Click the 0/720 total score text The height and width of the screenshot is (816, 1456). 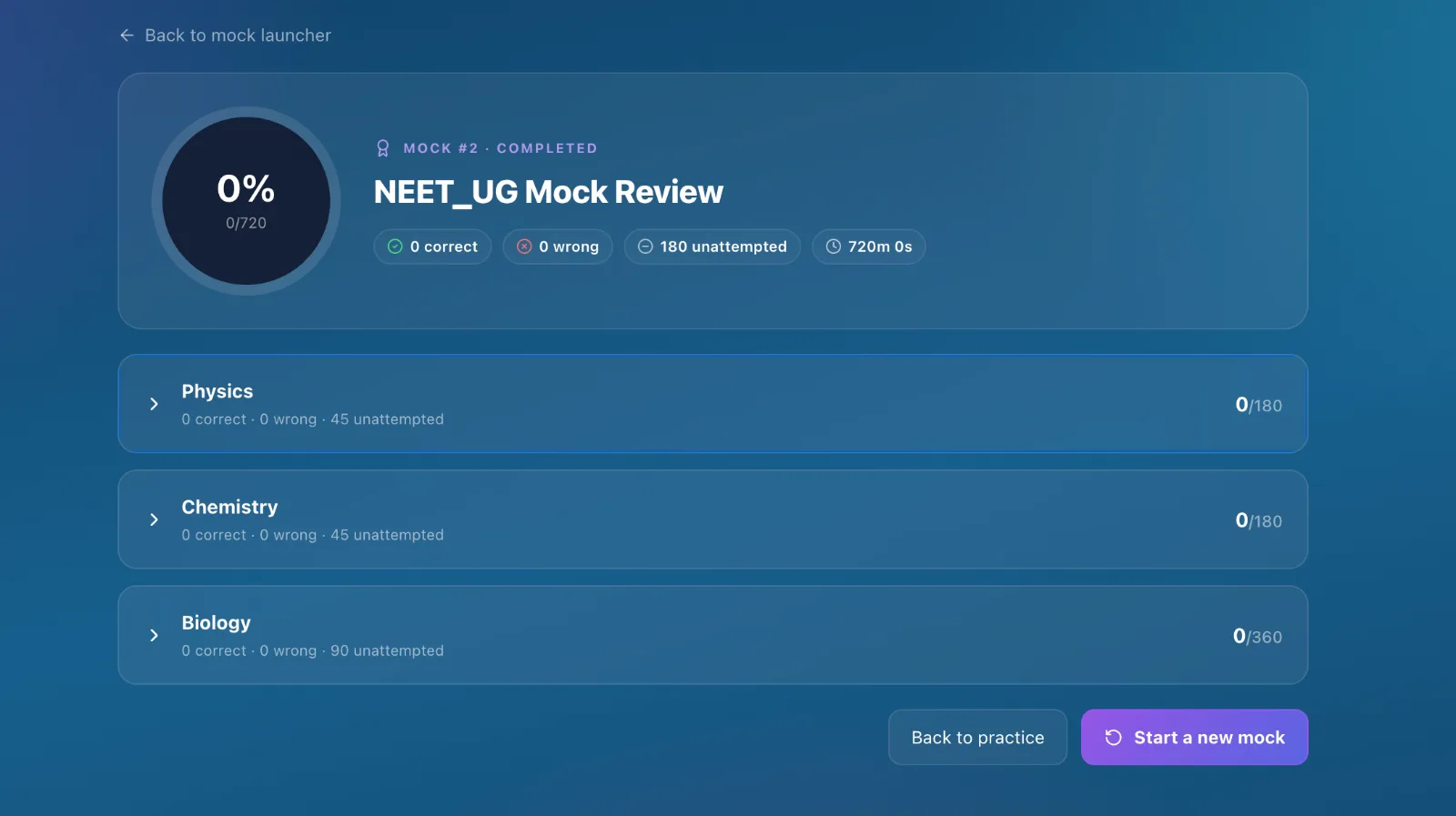pyautogui.click(x=246, y=223)
